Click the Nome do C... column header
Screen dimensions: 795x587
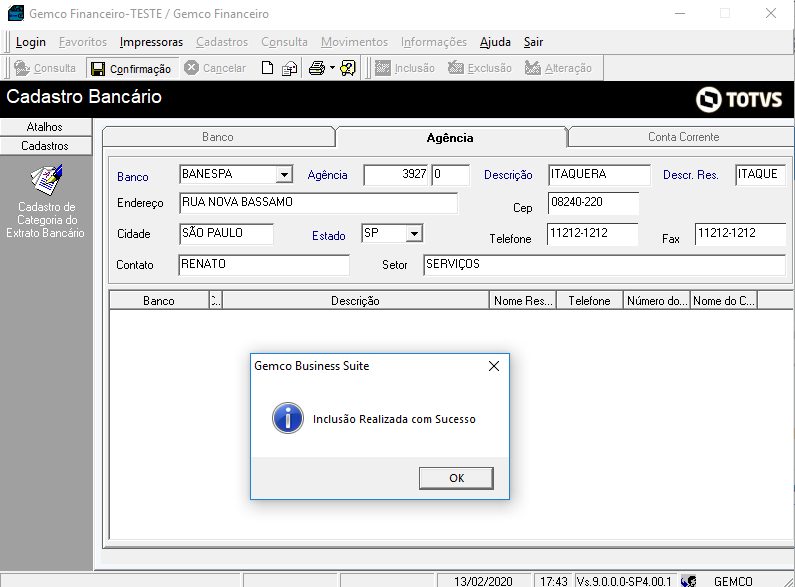724,301
